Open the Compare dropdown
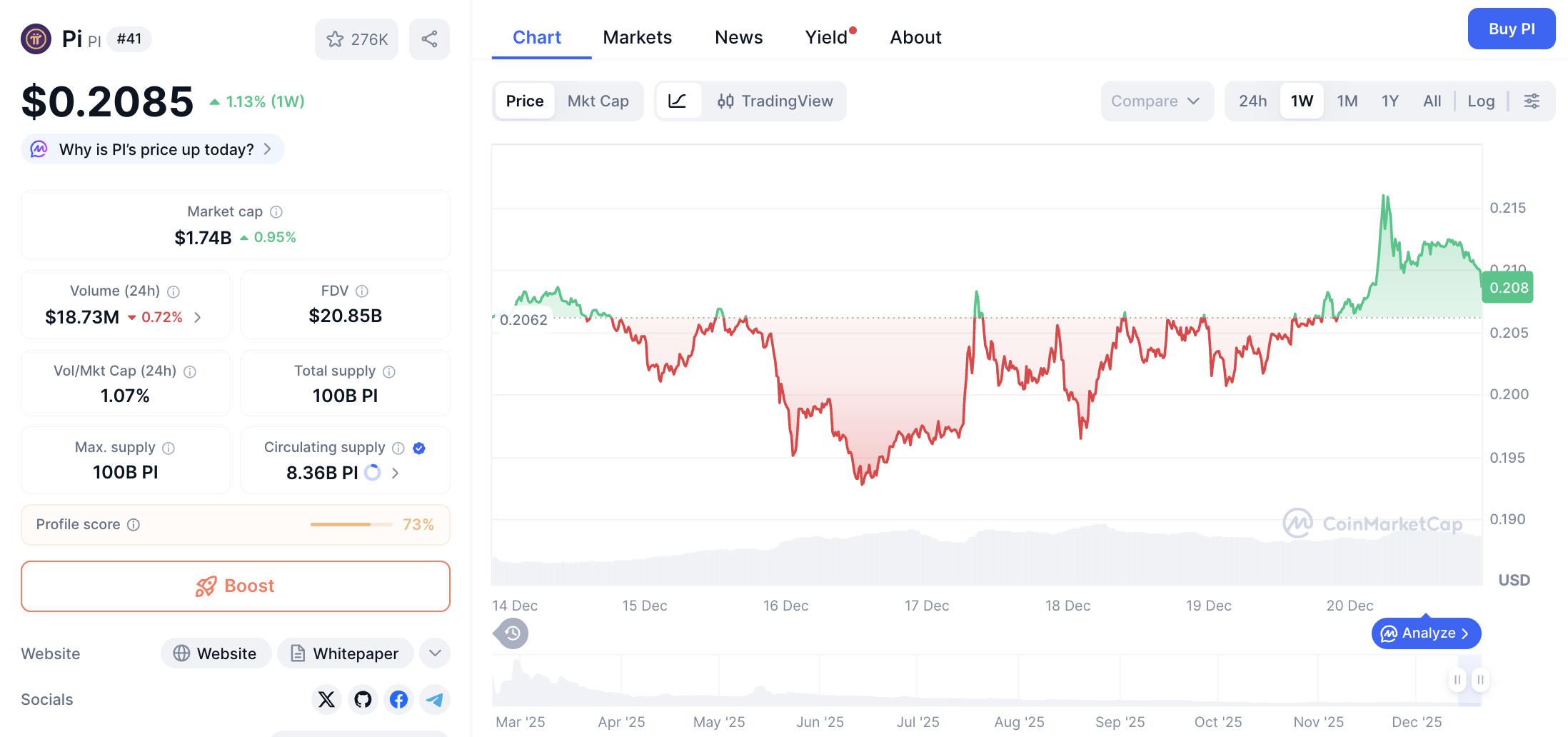The width and height of the screenshot is (1568, 737). point(1157,101)
